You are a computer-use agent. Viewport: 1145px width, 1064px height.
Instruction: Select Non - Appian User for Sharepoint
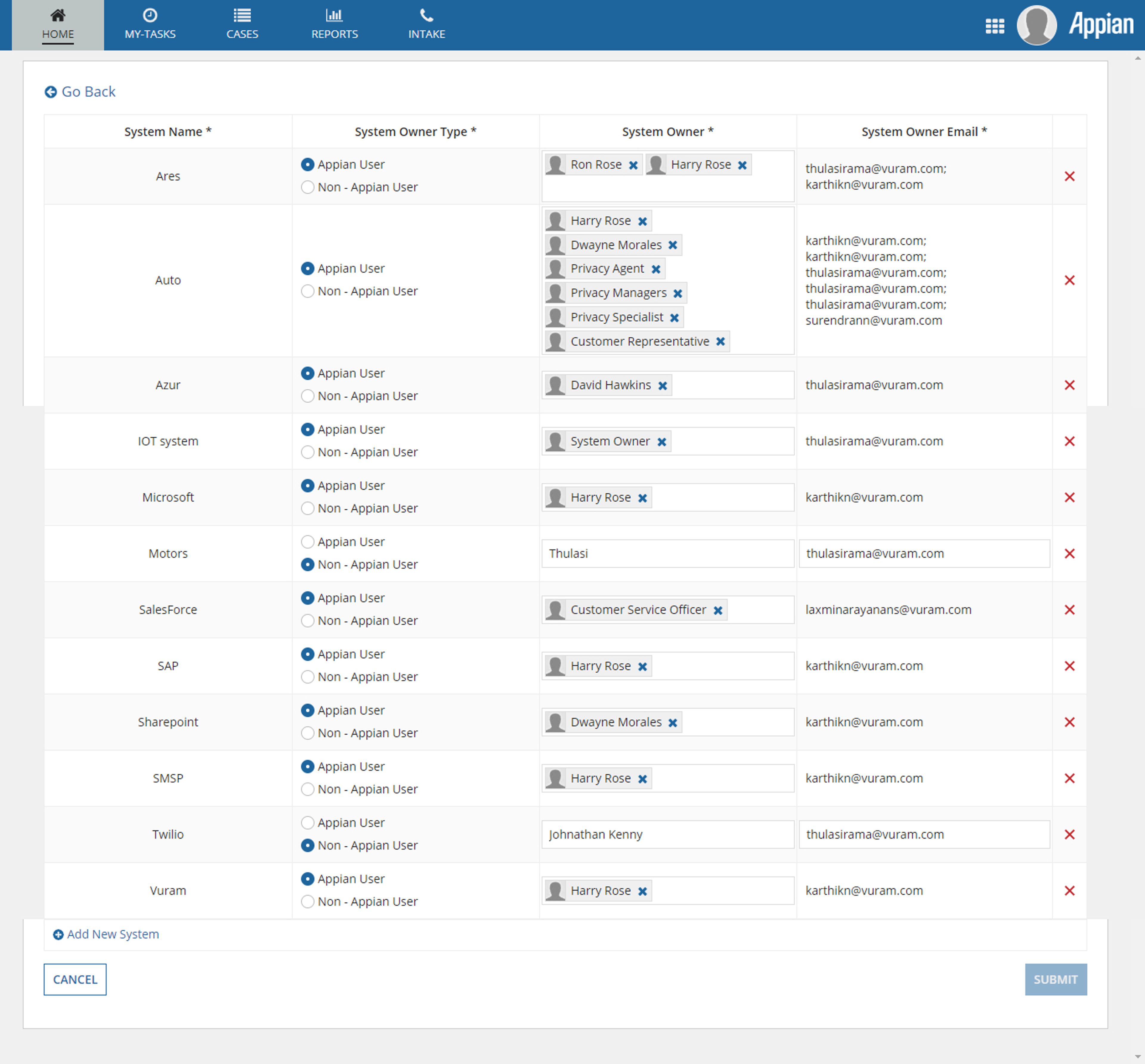point(308,733)
